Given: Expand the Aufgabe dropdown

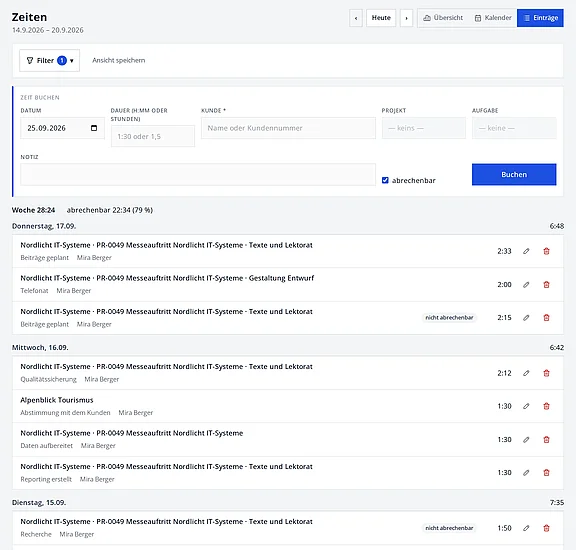Looking at the screenshot, I should coord(514,128).
